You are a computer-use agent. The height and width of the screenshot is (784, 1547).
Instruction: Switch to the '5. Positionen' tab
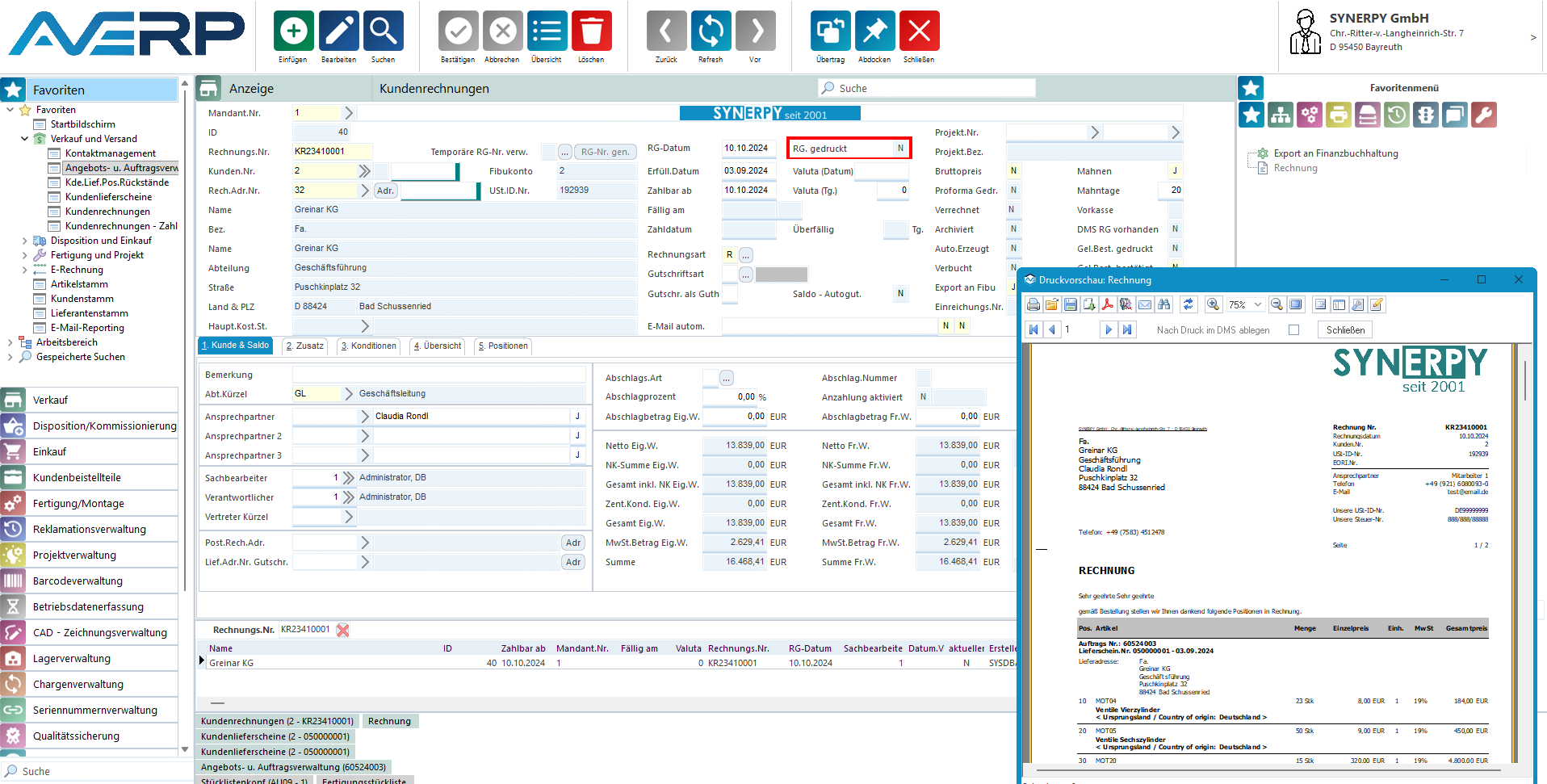tap(503, 346)
